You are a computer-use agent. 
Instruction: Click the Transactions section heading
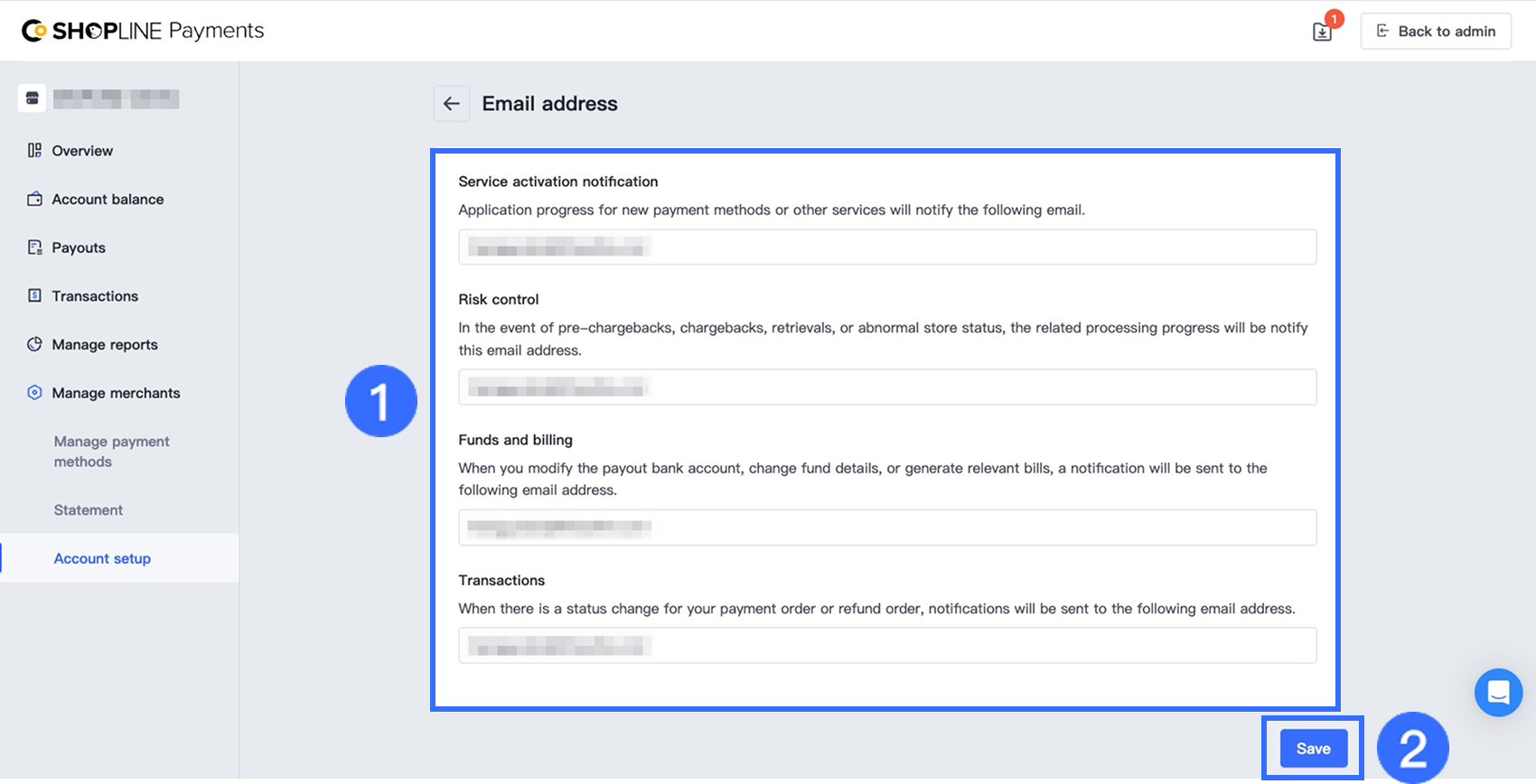(501, 580)
